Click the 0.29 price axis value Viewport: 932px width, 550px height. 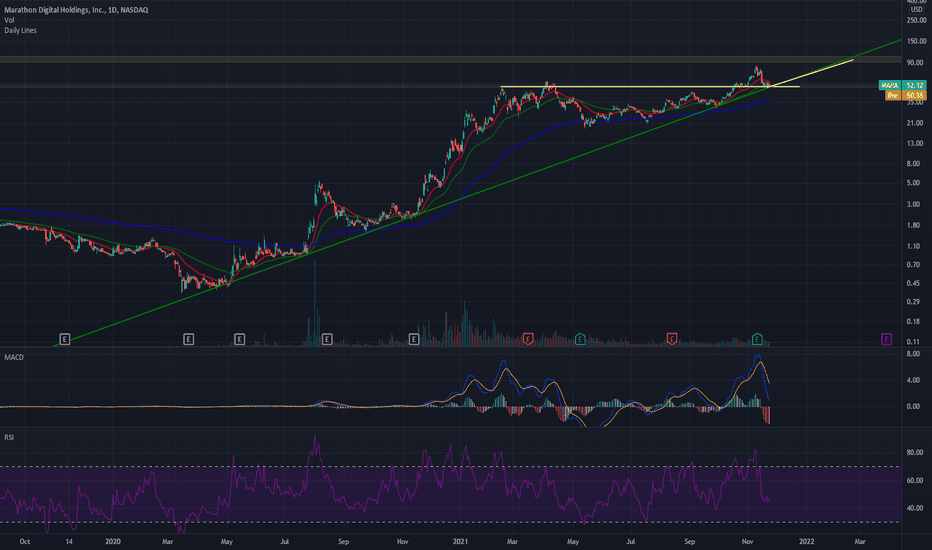[914, 302]
